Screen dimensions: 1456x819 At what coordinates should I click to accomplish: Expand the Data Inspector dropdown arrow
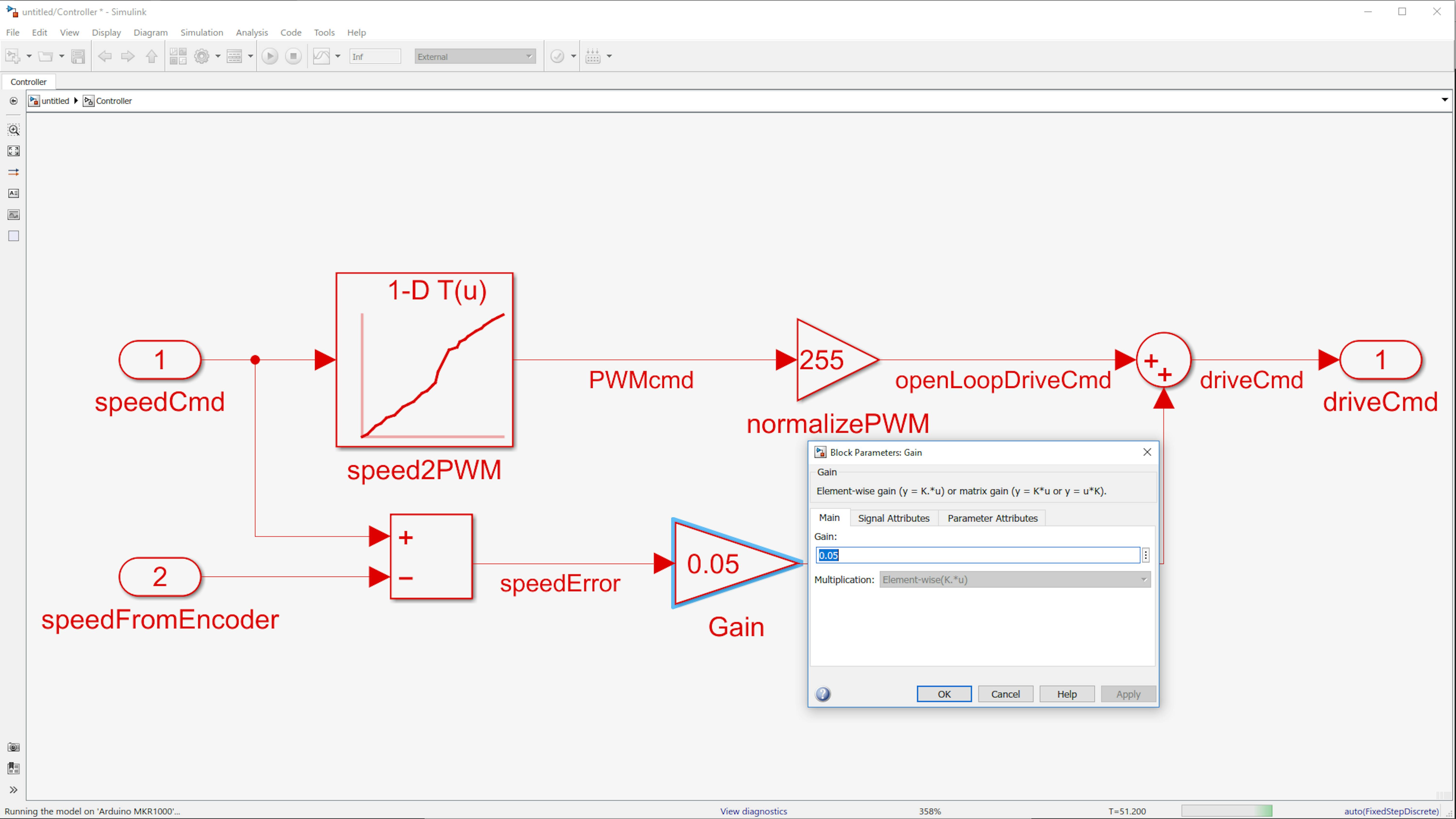[x=338, y=57]
